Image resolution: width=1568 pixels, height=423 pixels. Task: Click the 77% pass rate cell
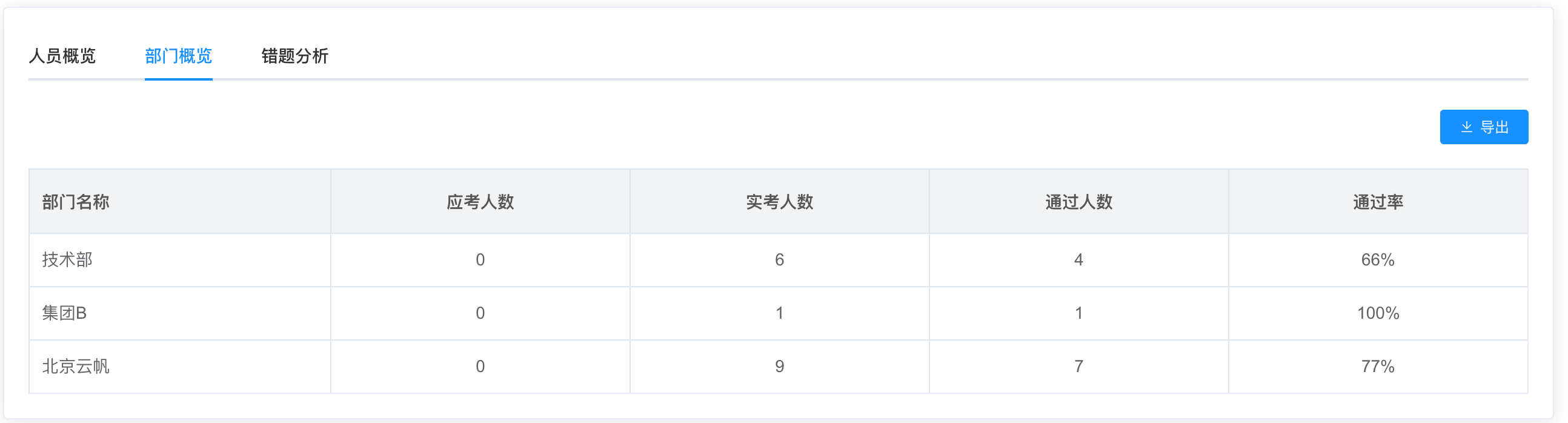(x=1378, y=367)
